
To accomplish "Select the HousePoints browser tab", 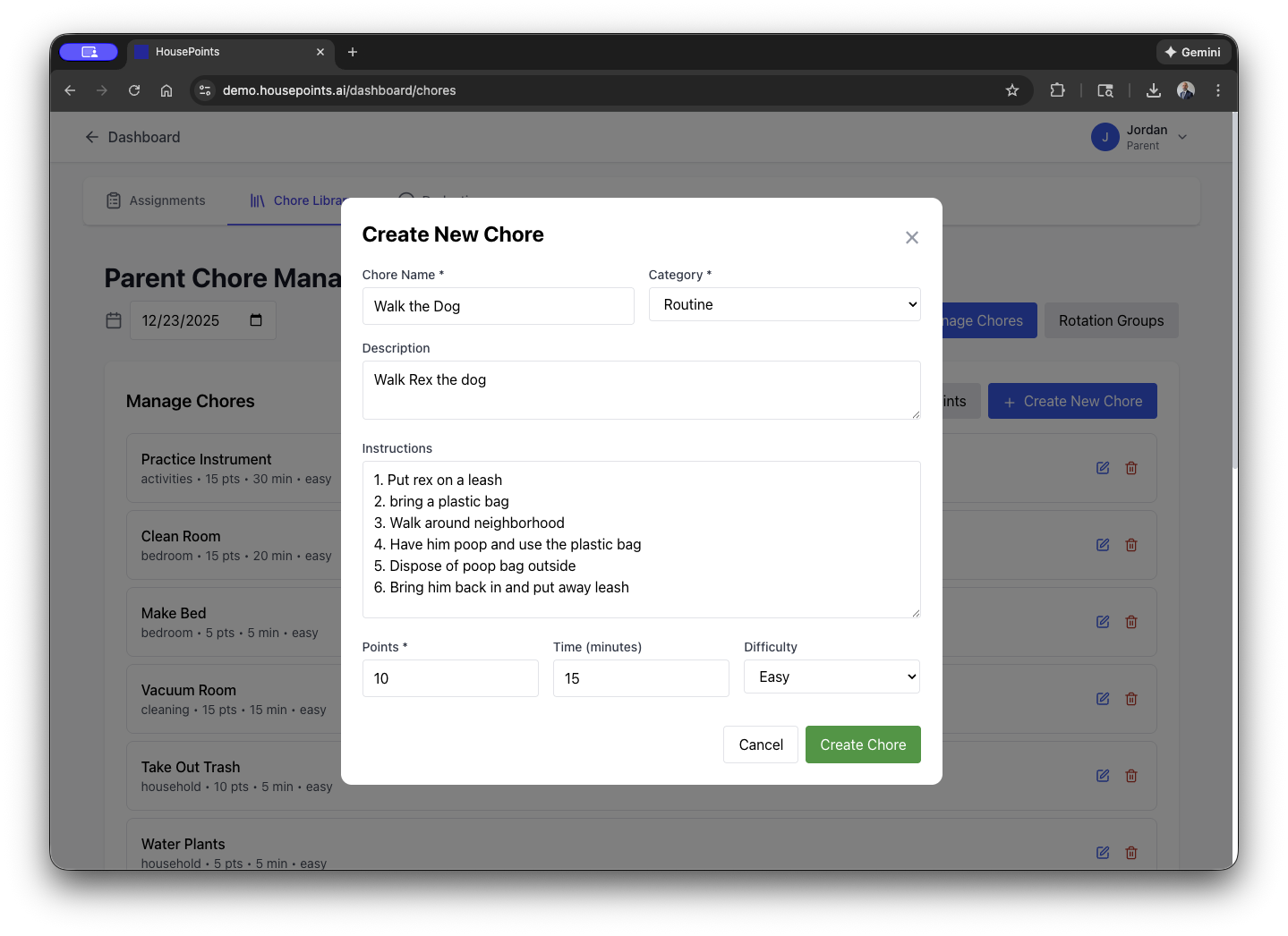I will coord(230,52).
